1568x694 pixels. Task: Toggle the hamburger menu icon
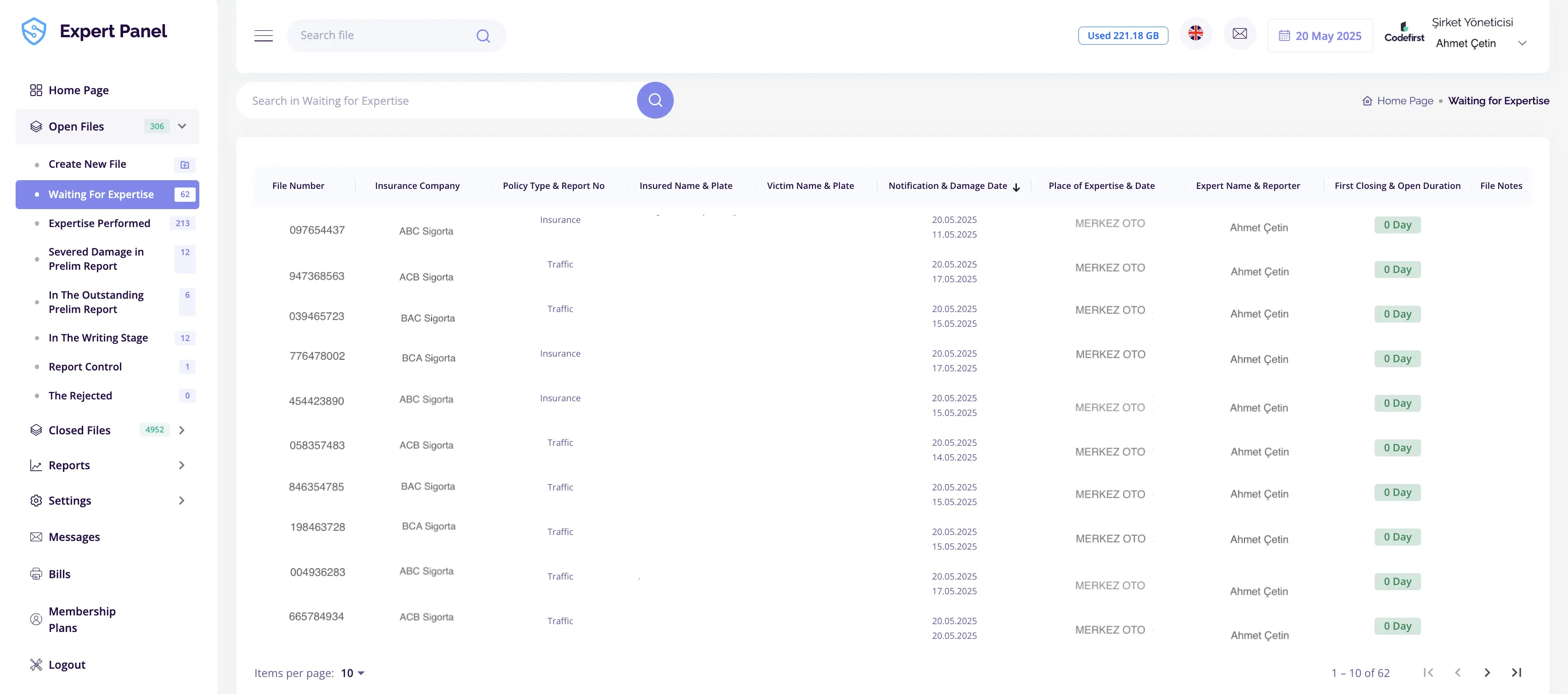(264, 35)
